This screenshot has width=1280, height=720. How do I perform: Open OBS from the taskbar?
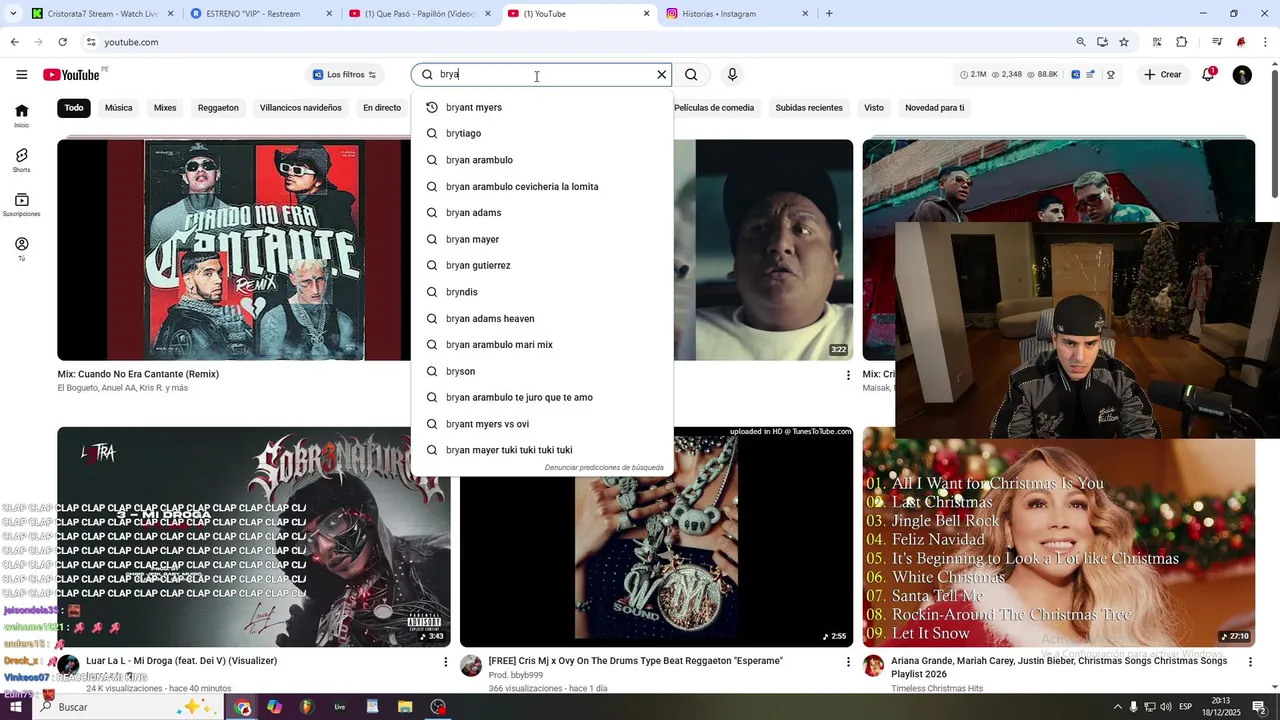pyautogui.click(x=438, y=707)
